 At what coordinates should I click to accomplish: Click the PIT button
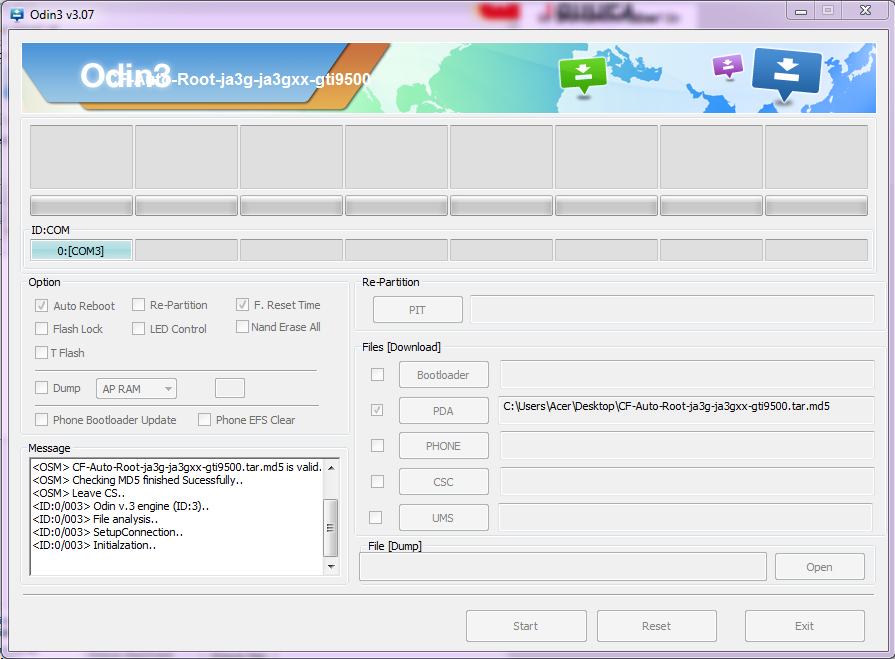(x=418, y=310)
